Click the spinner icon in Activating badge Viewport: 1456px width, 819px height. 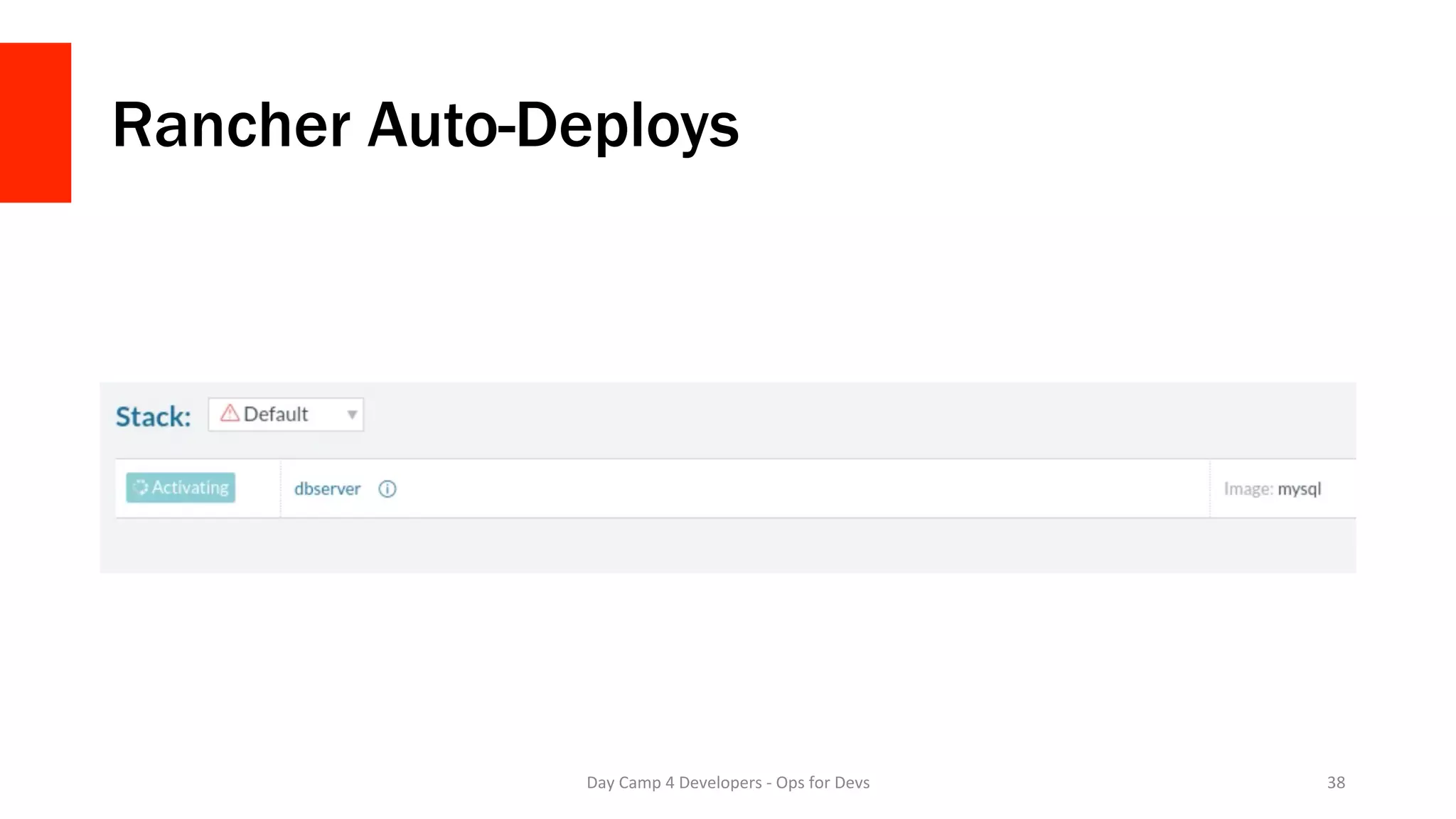point(141,487)
